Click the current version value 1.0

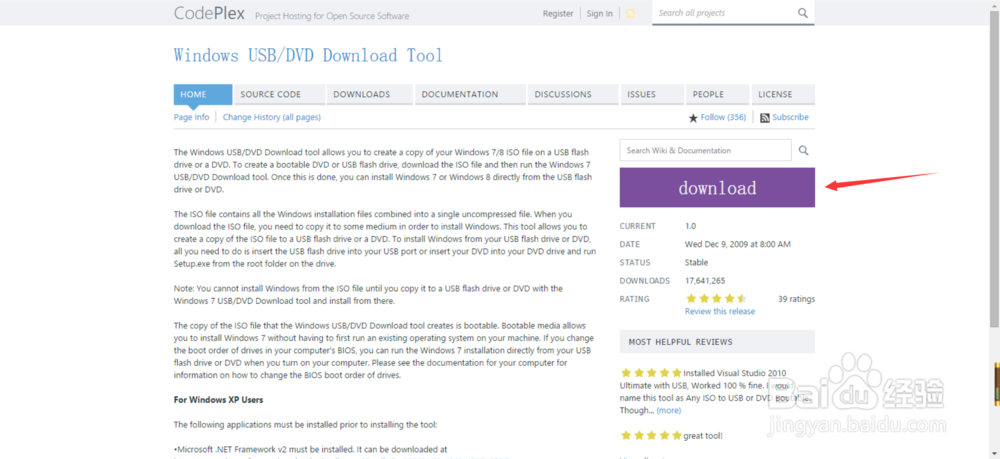pos(690,226)
